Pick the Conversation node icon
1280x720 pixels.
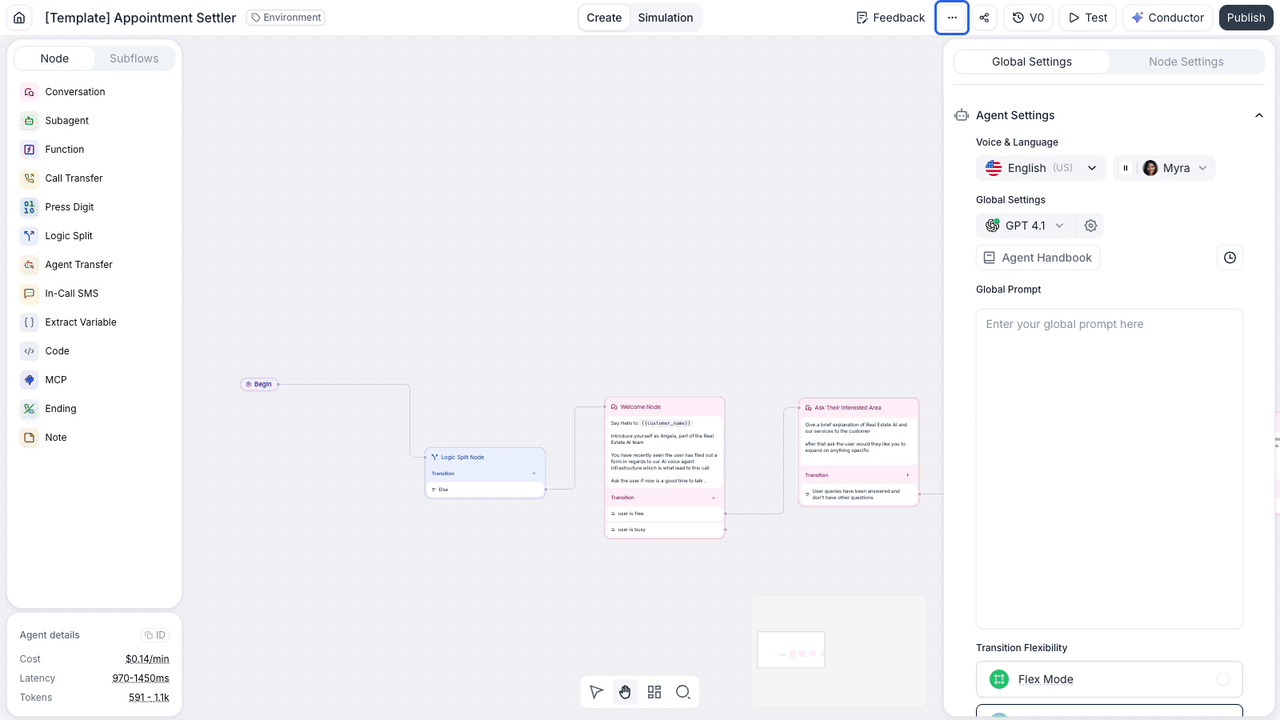point(29,92)
